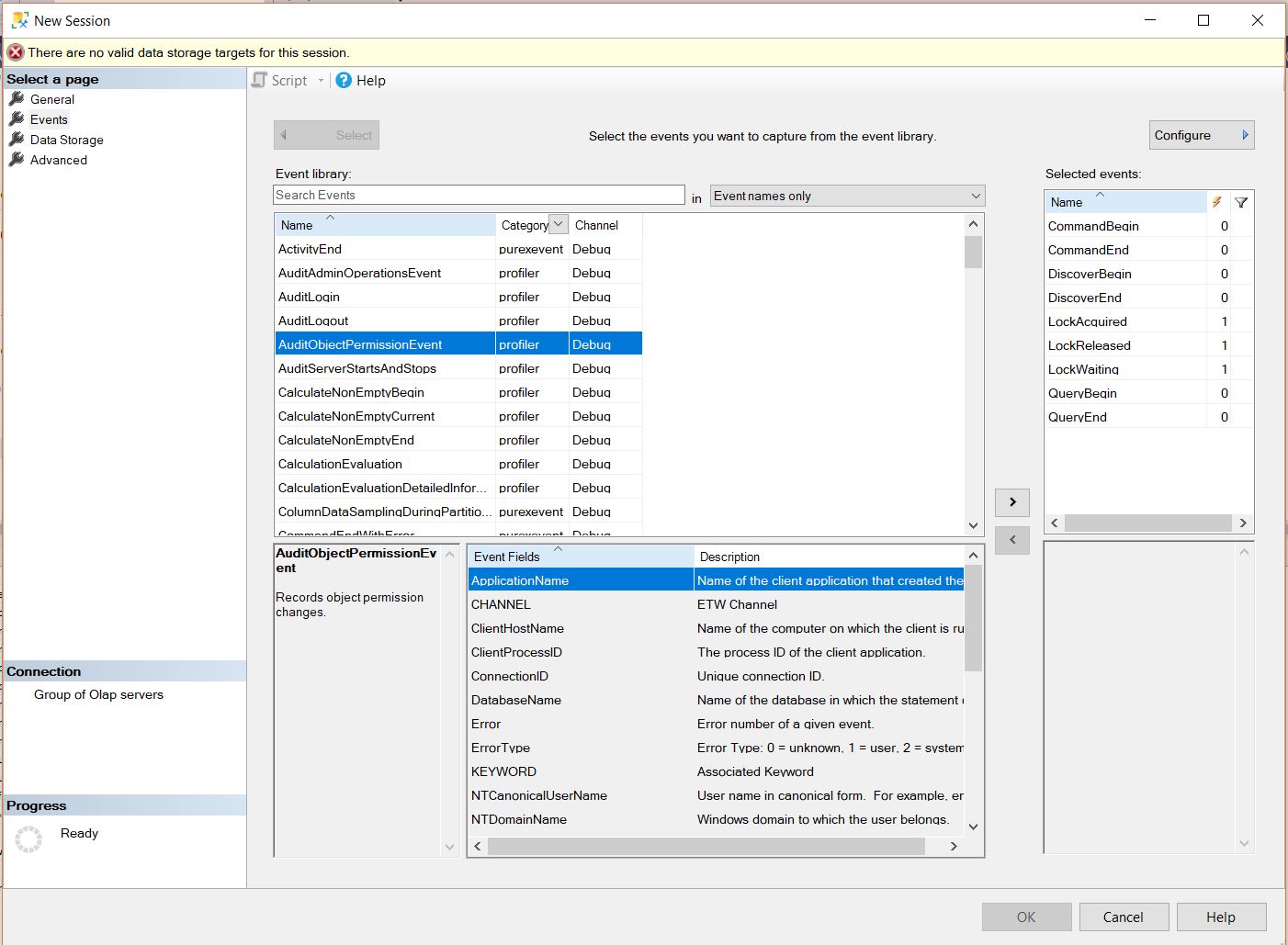Select the AuditAdminOperationsEvent row

458,273
